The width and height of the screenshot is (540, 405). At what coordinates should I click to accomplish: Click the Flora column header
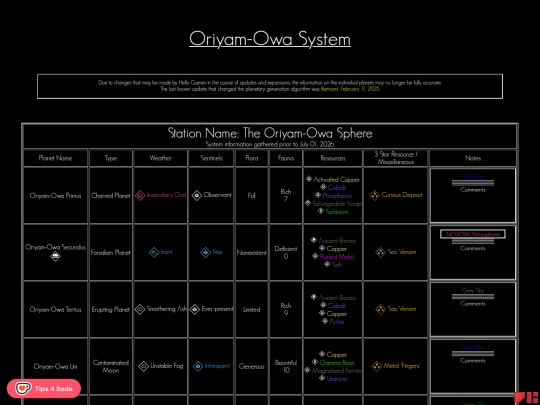click(252, 158)
